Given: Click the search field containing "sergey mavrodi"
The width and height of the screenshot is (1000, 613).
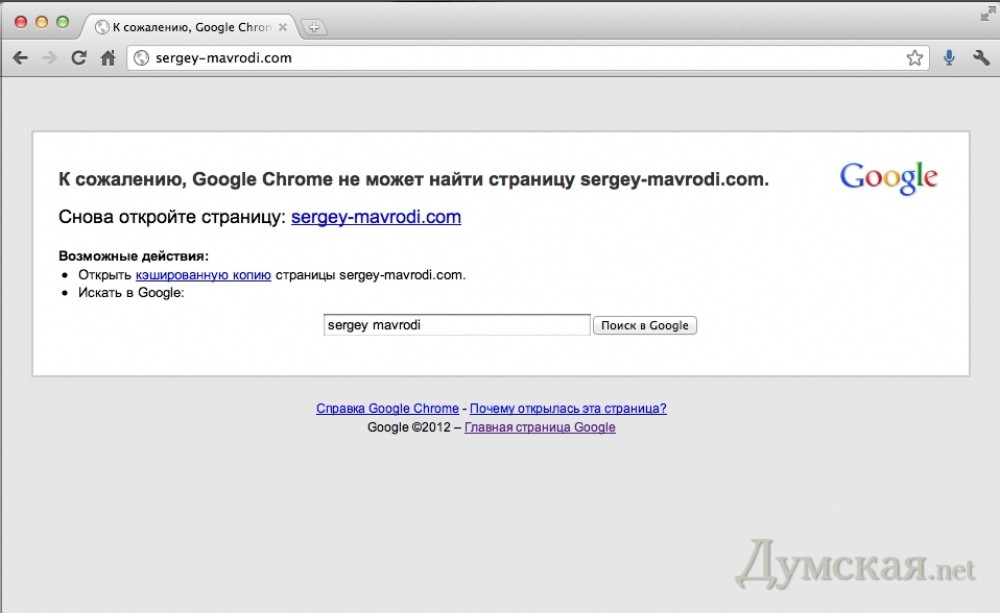Looking at the screenshot, I should (x=456, y=325).
